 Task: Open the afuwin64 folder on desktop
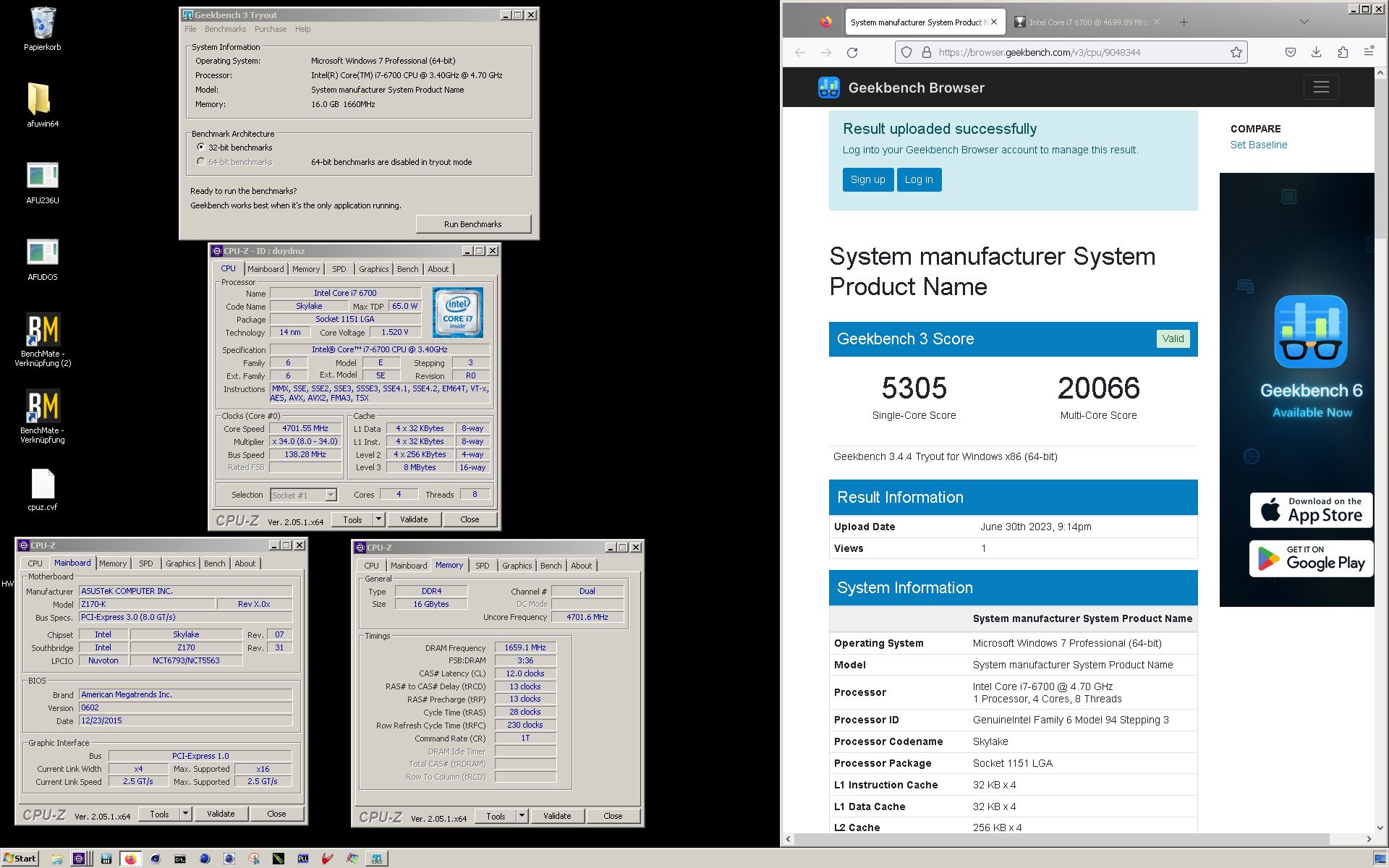tap(42, 105)
